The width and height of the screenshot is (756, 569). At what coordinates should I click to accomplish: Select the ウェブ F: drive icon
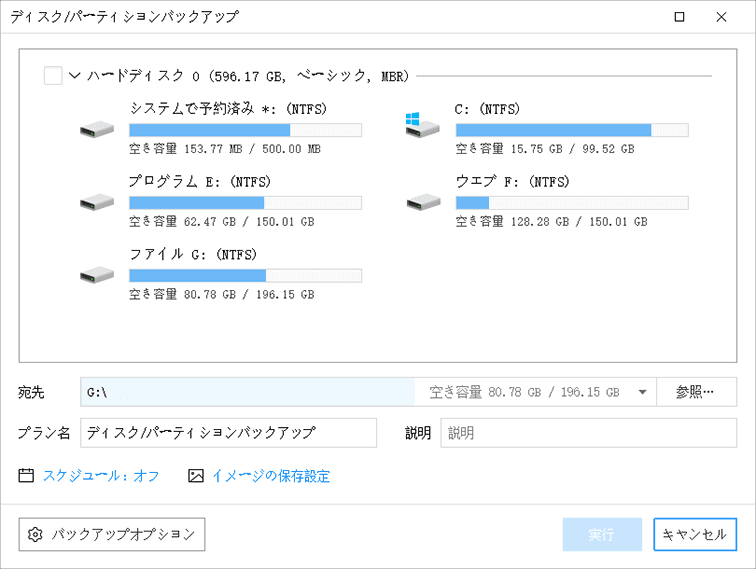pos(423,202)
